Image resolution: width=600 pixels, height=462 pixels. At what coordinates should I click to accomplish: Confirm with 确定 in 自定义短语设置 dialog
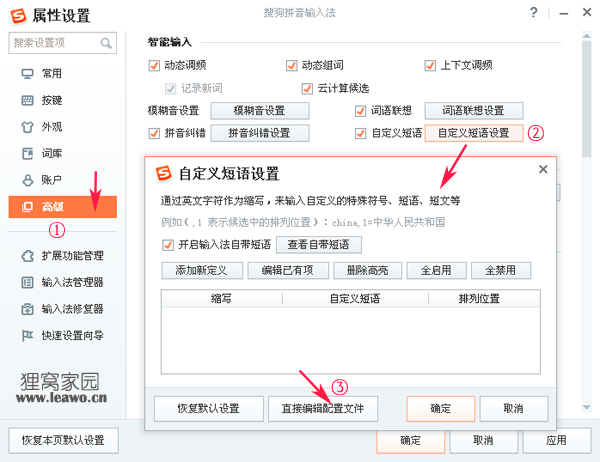pos(441,409)
